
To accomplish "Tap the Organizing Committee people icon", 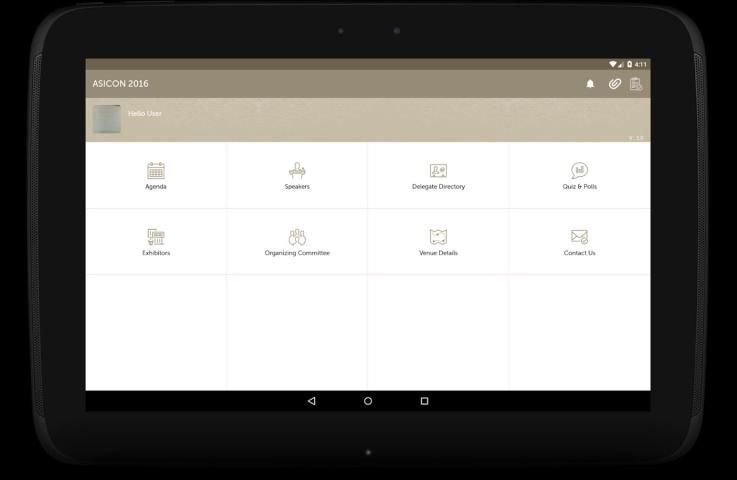I will pyautogui.click(x=297, y=237).
